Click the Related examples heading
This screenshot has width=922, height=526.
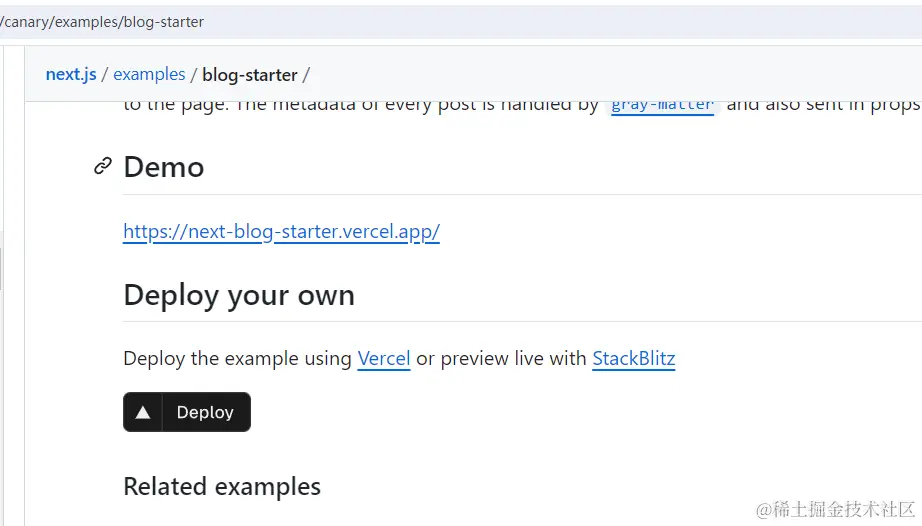coord(222,487)
